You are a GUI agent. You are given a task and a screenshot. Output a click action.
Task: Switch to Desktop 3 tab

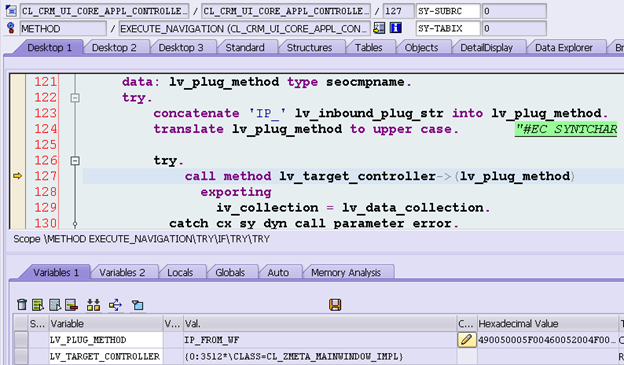tap(181, 48)
